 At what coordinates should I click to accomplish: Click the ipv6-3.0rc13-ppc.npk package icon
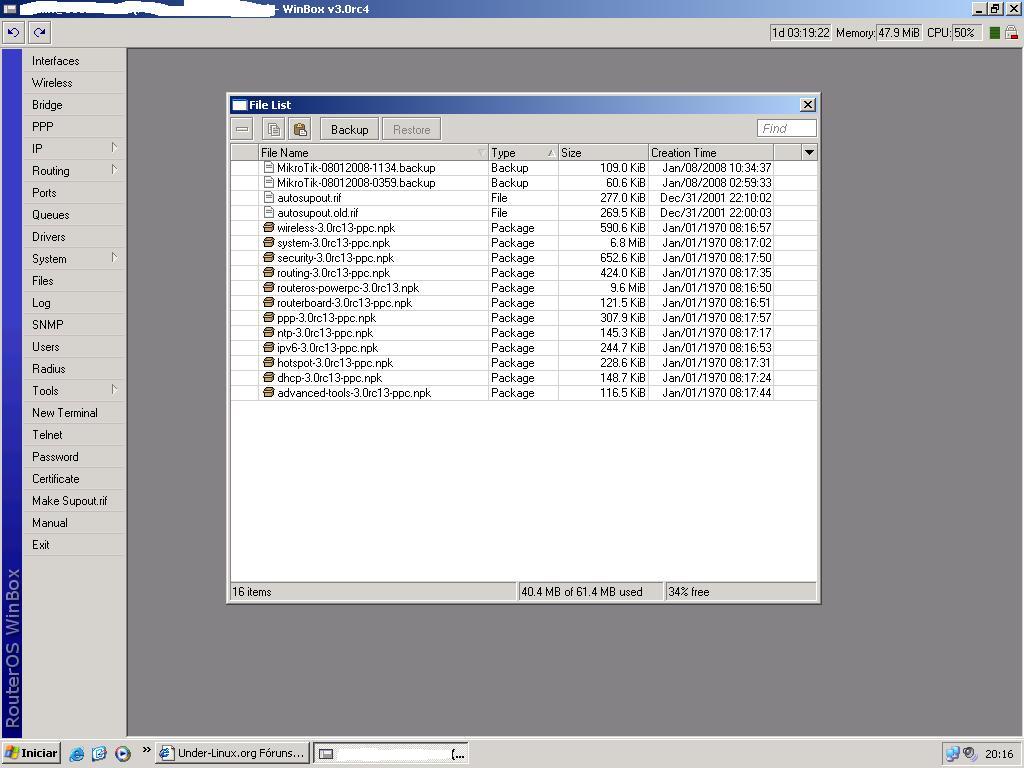pos(268,347)
